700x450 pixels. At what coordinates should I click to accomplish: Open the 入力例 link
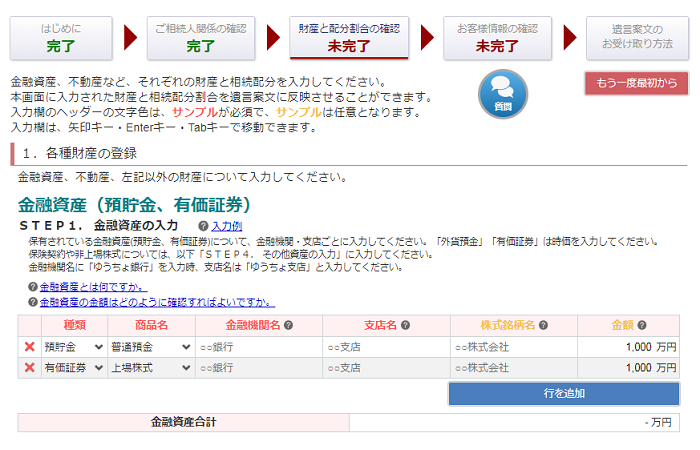click(227, 226)
